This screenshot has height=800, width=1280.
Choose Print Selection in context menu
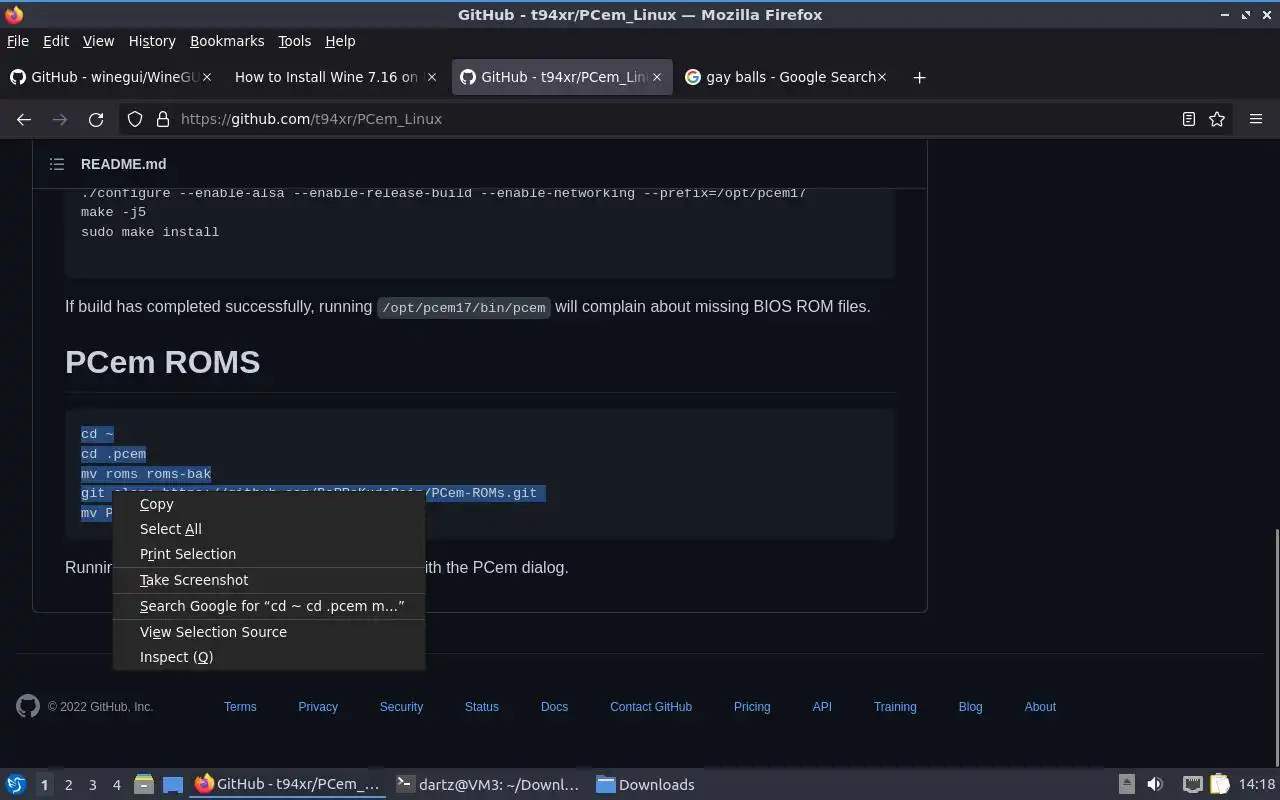point(268,554)
